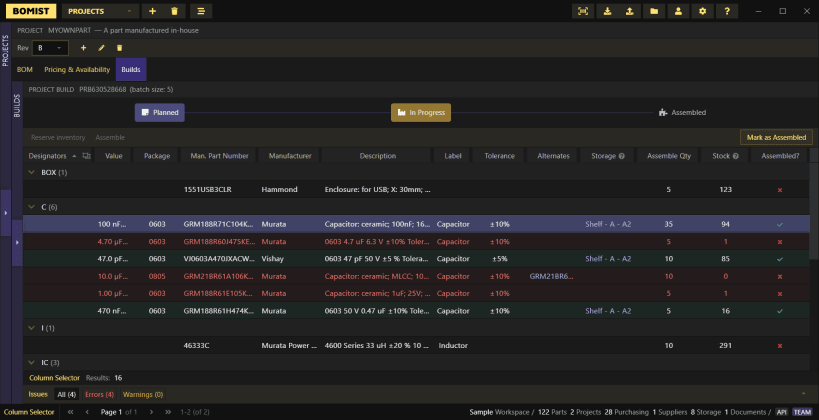819x420 pixels.
Task: Go to first page arrow
Action: [x=70, y=412]
